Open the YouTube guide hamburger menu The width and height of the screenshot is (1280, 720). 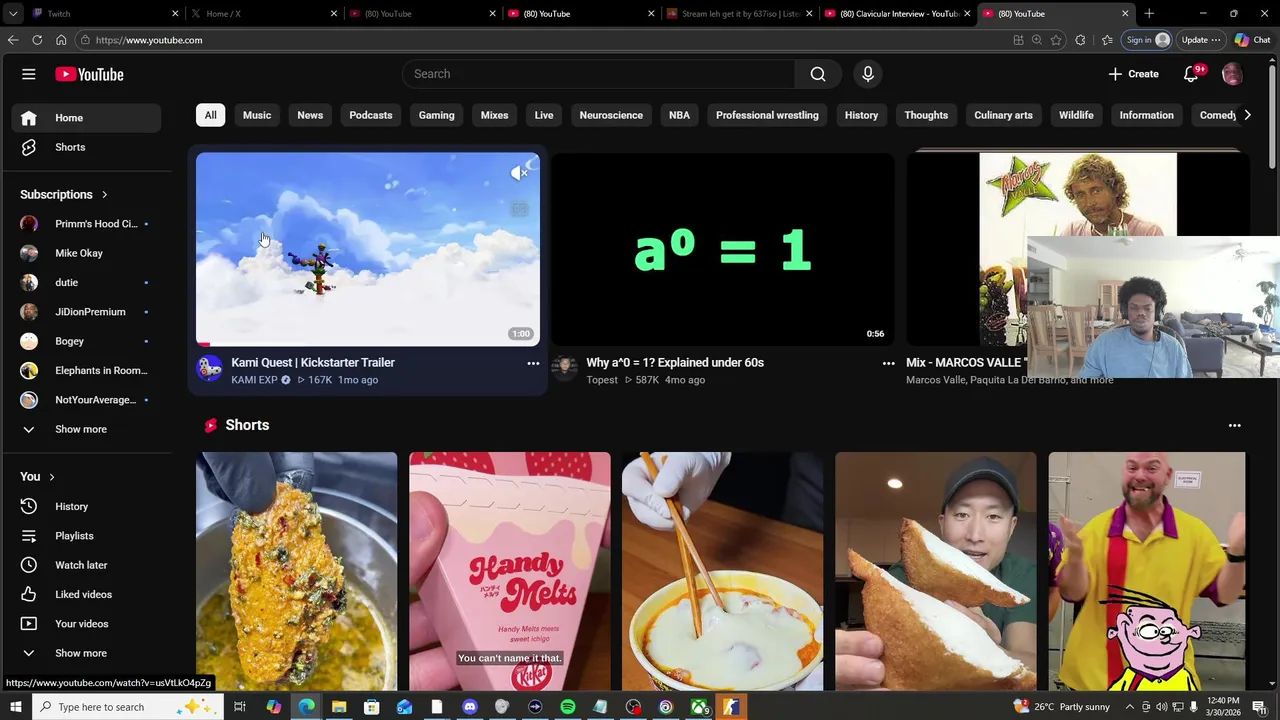[29, 74]
